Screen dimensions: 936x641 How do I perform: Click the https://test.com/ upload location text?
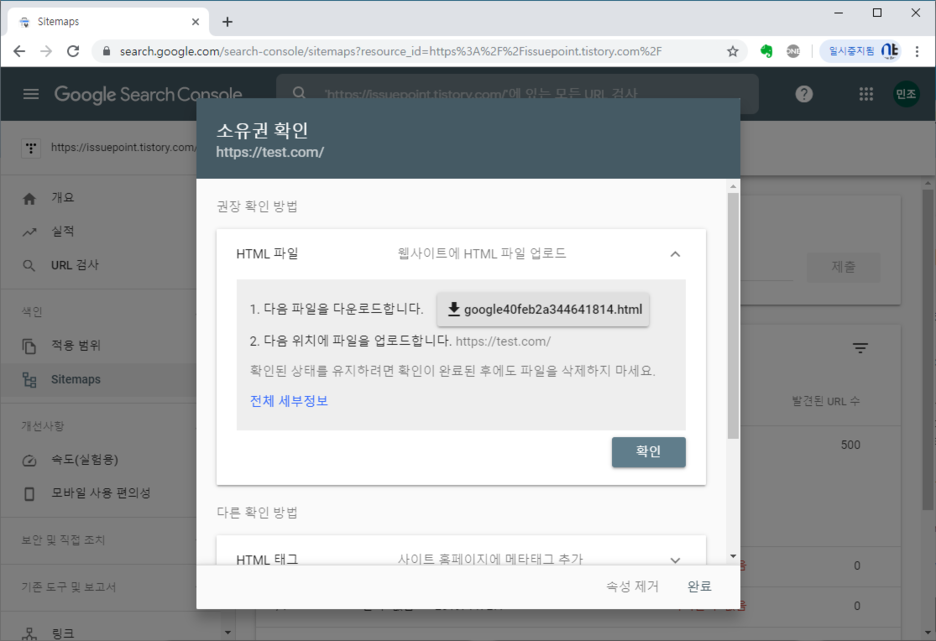(x=503, y=341)
